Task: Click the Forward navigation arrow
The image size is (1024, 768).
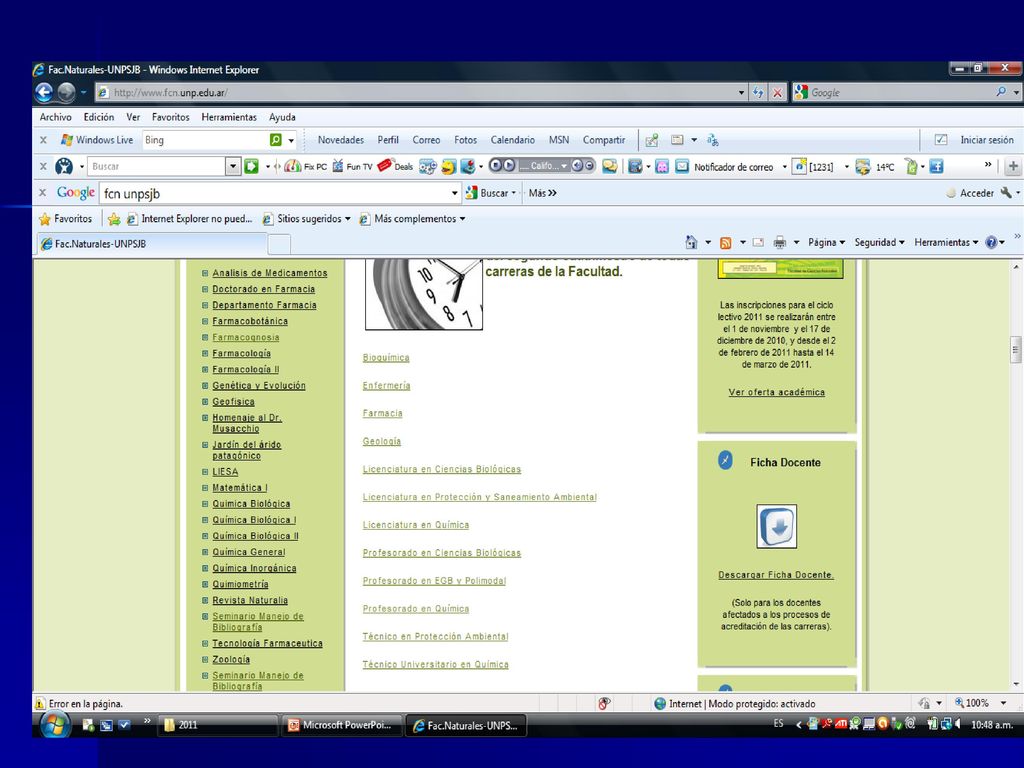Action: tap(66, 93)
